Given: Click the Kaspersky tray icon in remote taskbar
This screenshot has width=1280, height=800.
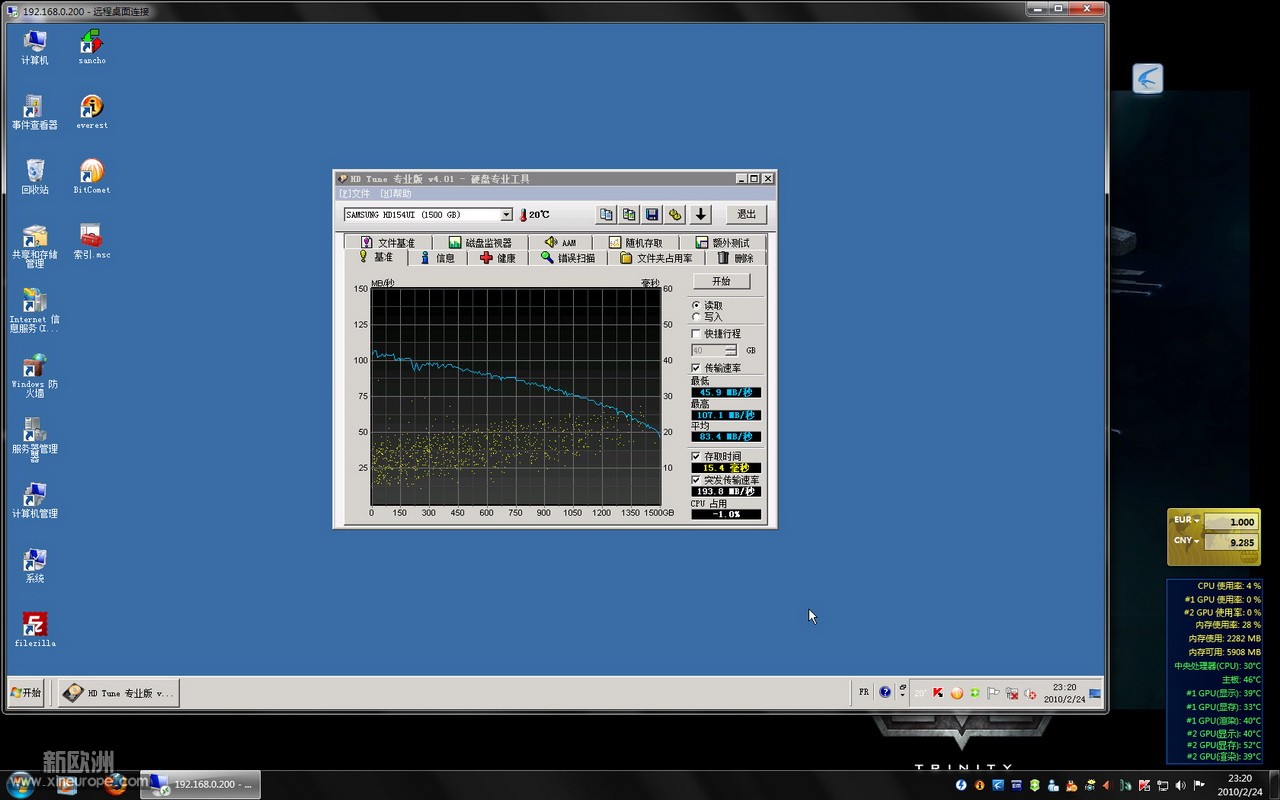Looking at the screenshot, I should (x=938, y=692).
